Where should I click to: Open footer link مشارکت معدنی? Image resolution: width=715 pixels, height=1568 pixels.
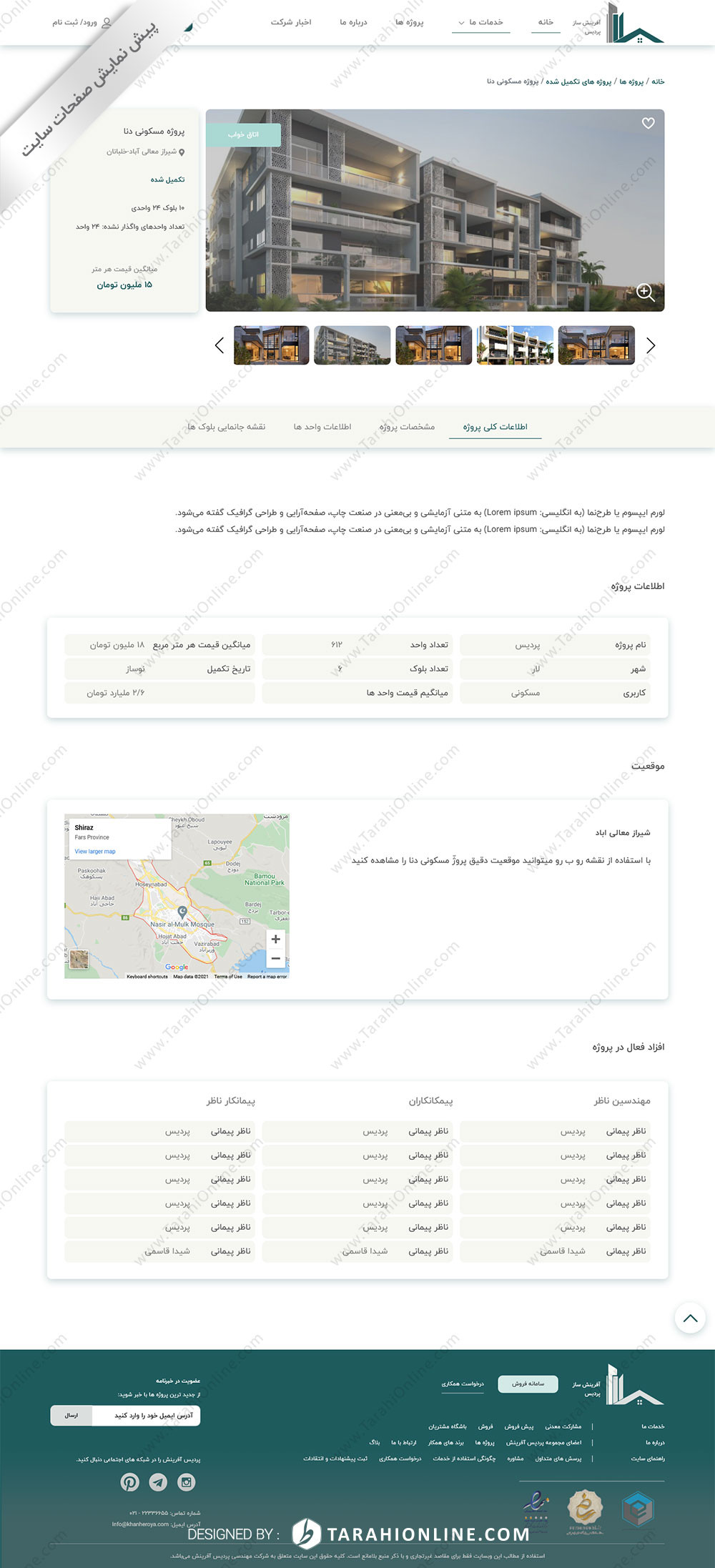(563, 1426)
